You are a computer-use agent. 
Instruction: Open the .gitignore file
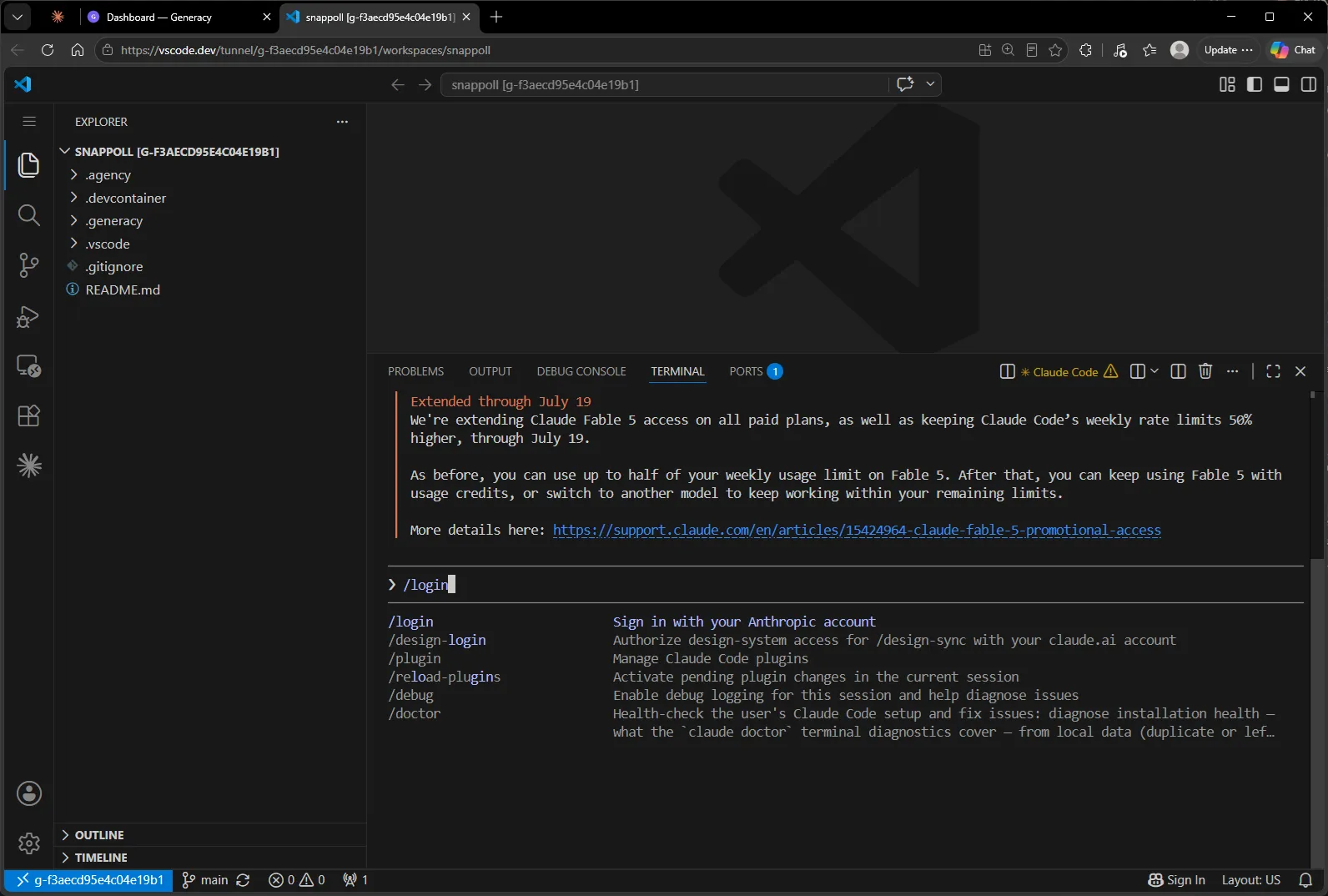click(x=209, y=267)
